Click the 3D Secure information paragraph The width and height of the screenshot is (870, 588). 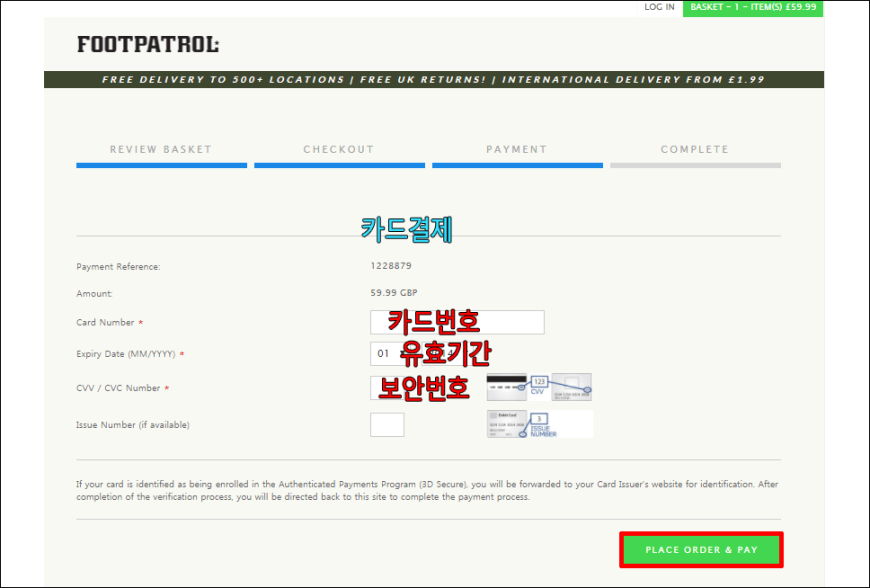click(x=427, y=490)
